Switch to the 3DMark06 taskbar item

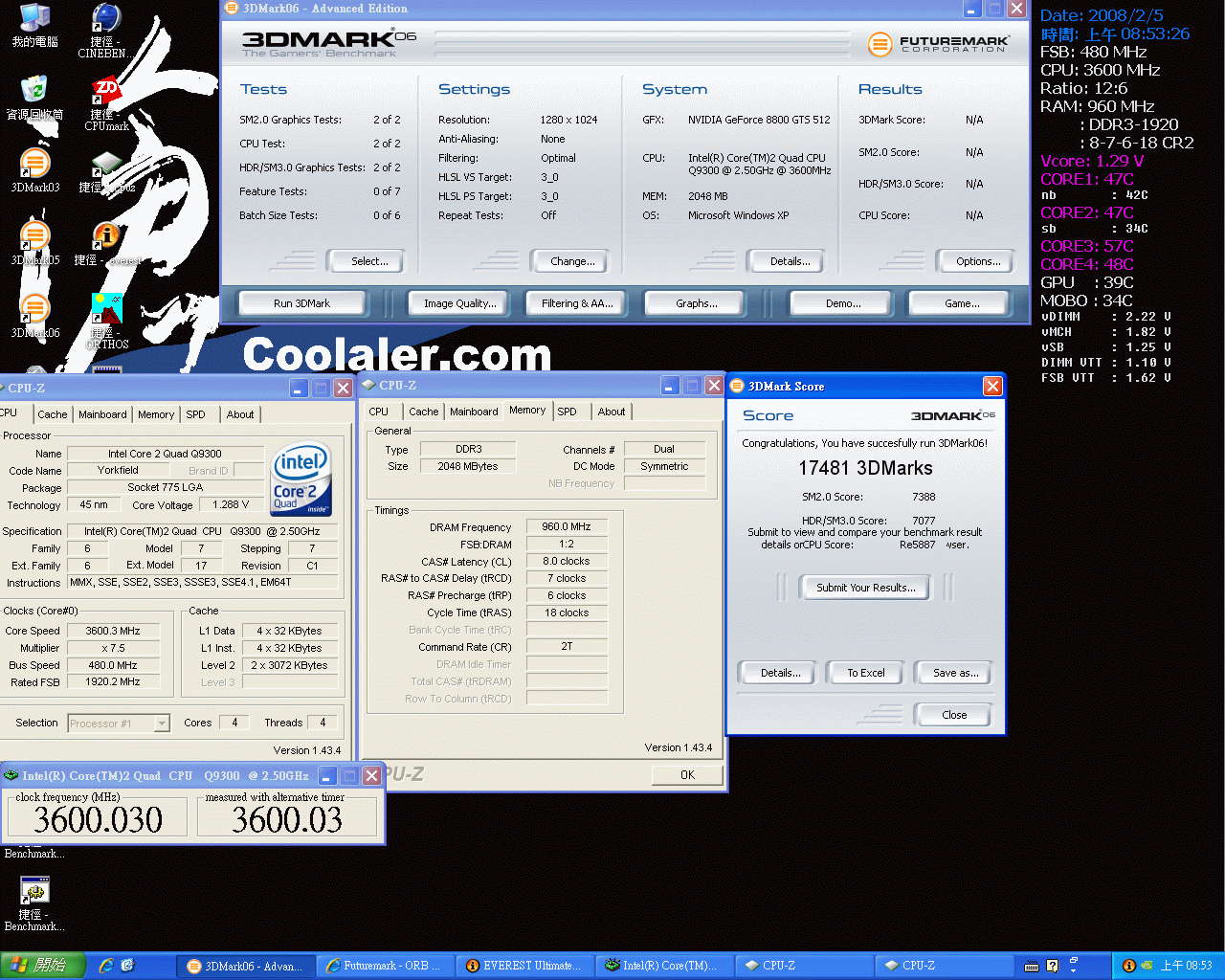click(x=246, y=966)
